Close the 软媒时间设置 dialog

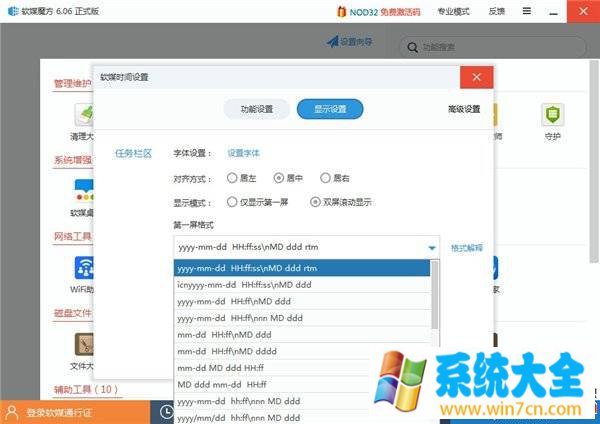[476, 77]
